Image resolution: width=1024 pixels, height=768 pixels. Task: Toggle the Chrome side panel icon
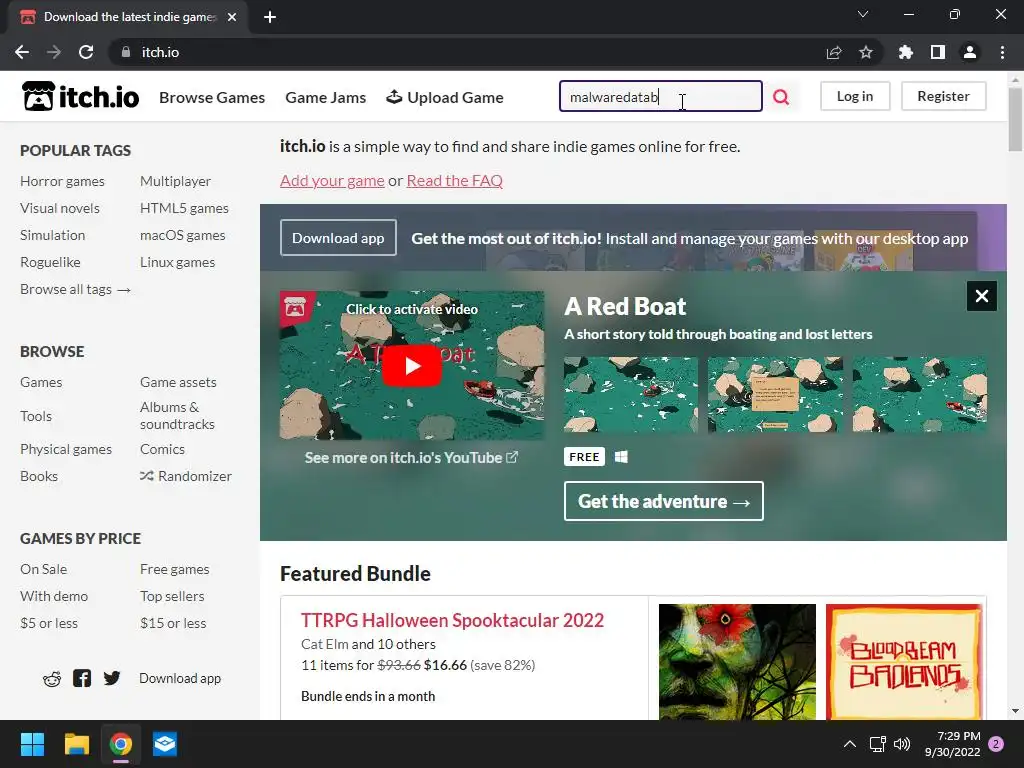point(938,52)
